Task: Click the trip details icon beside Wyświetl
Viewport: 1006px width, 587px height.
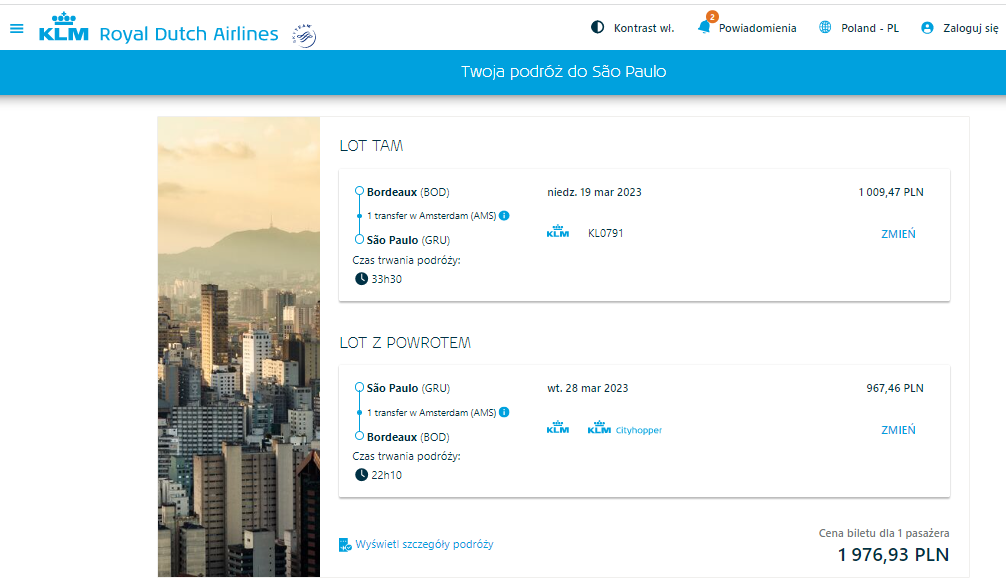Action: (345, 545)
